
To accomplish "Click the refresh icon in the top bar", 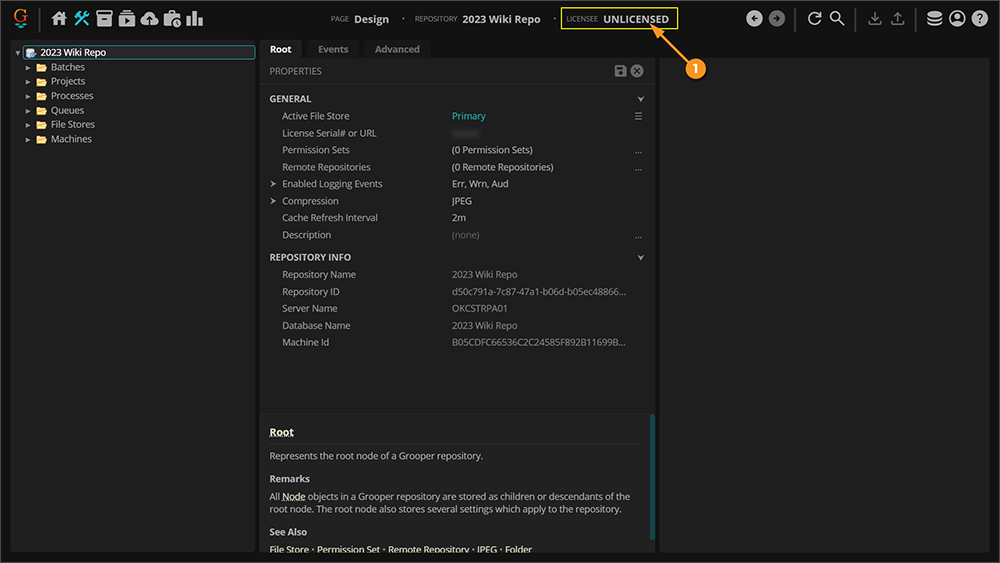I will [x=814, y=18].
